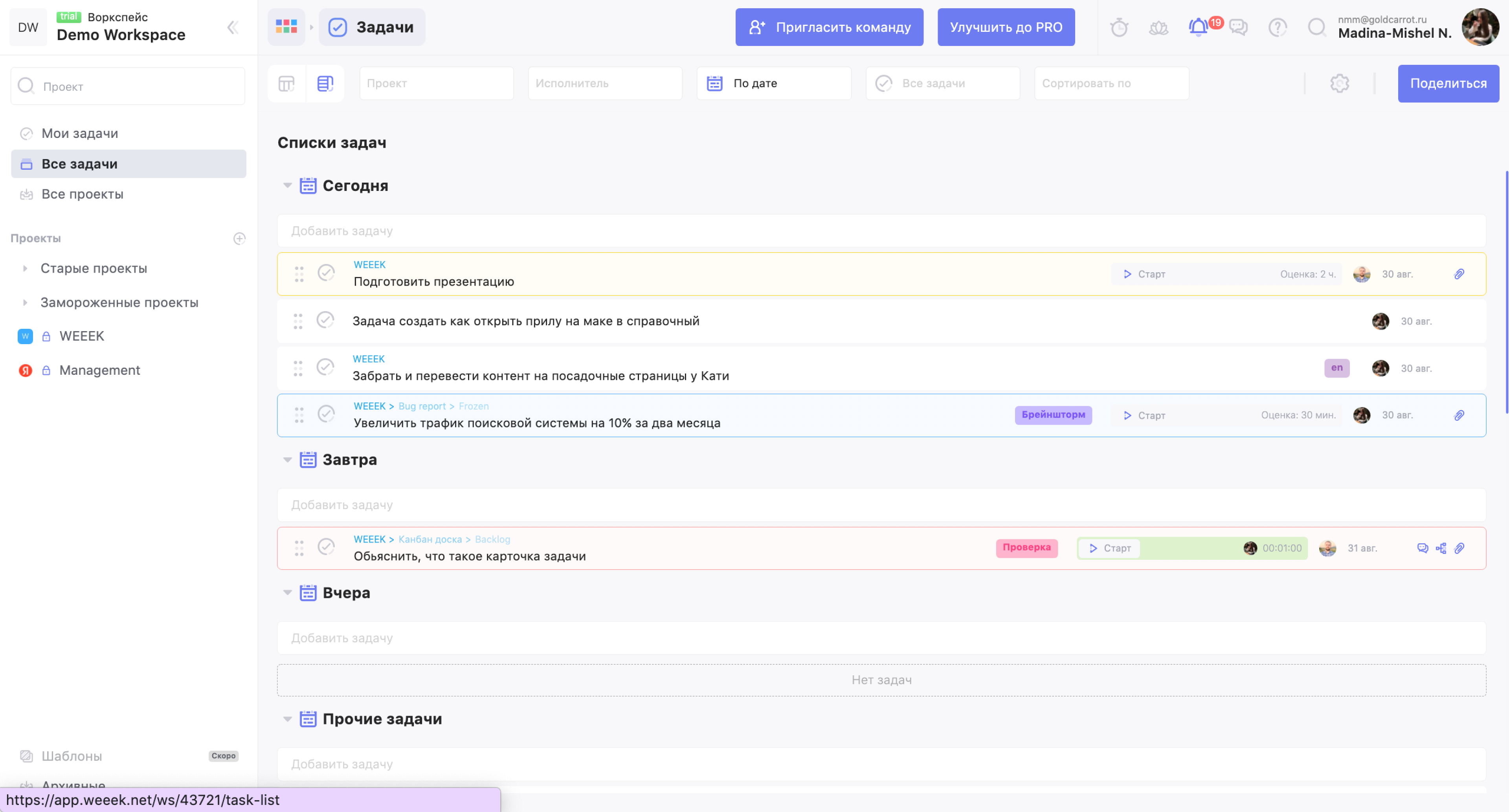
Task: Collapse the Сегодня section
Action: pos(287,185)
